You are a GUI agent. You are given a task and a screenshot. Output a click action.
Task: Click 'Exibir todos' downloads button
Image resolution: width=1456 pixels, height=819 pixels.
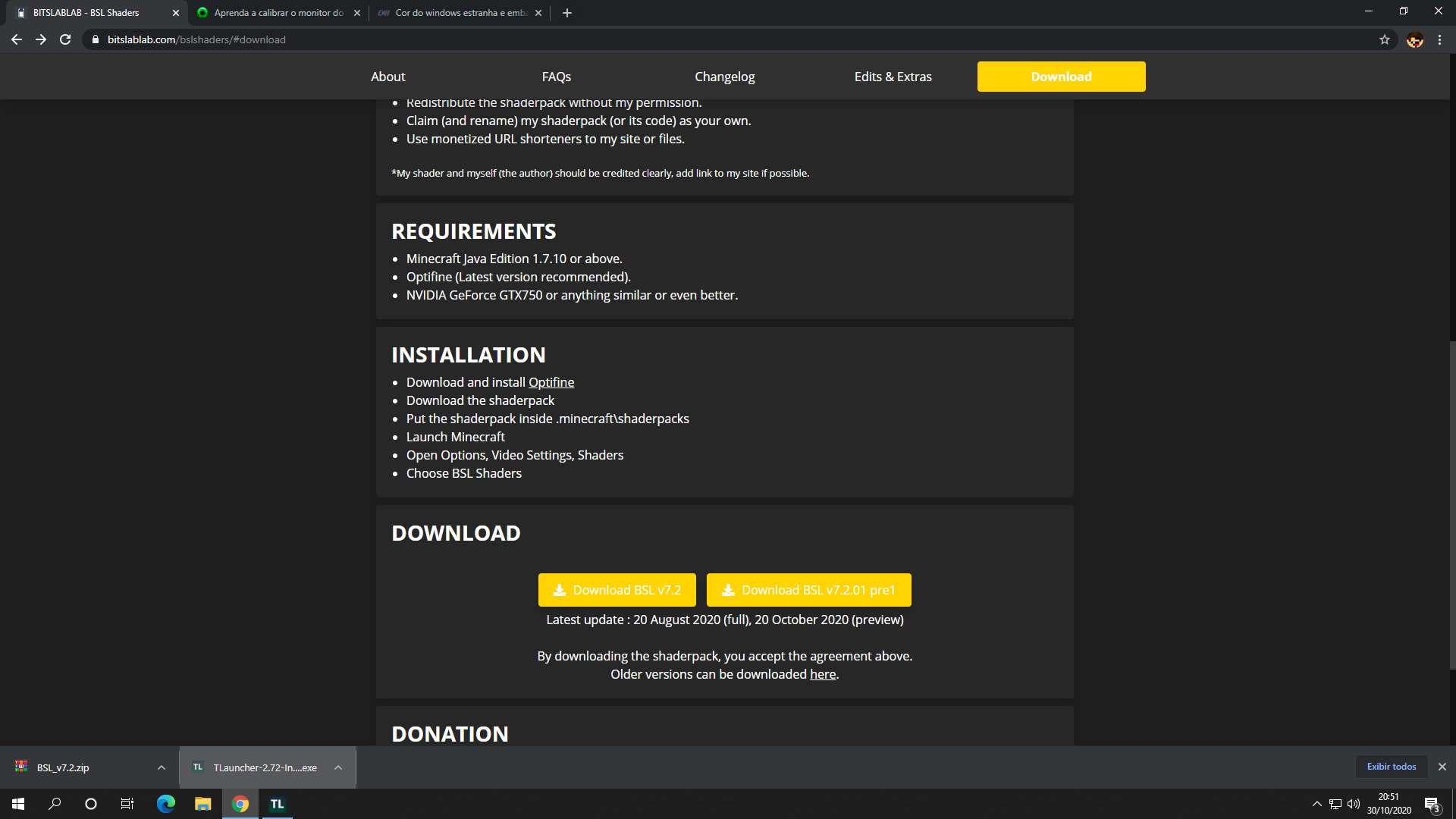[1392, 767]
